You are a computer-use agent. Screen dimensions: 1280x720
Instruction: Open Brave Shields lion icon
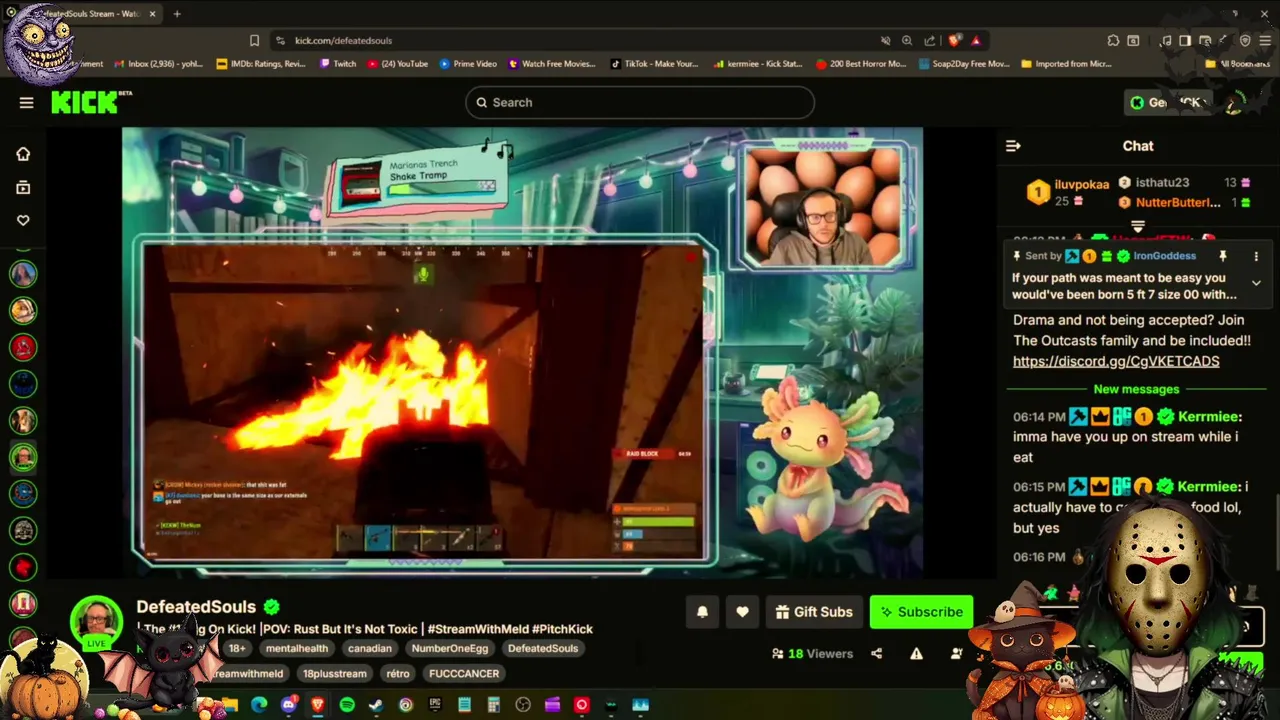click(954, 40)
